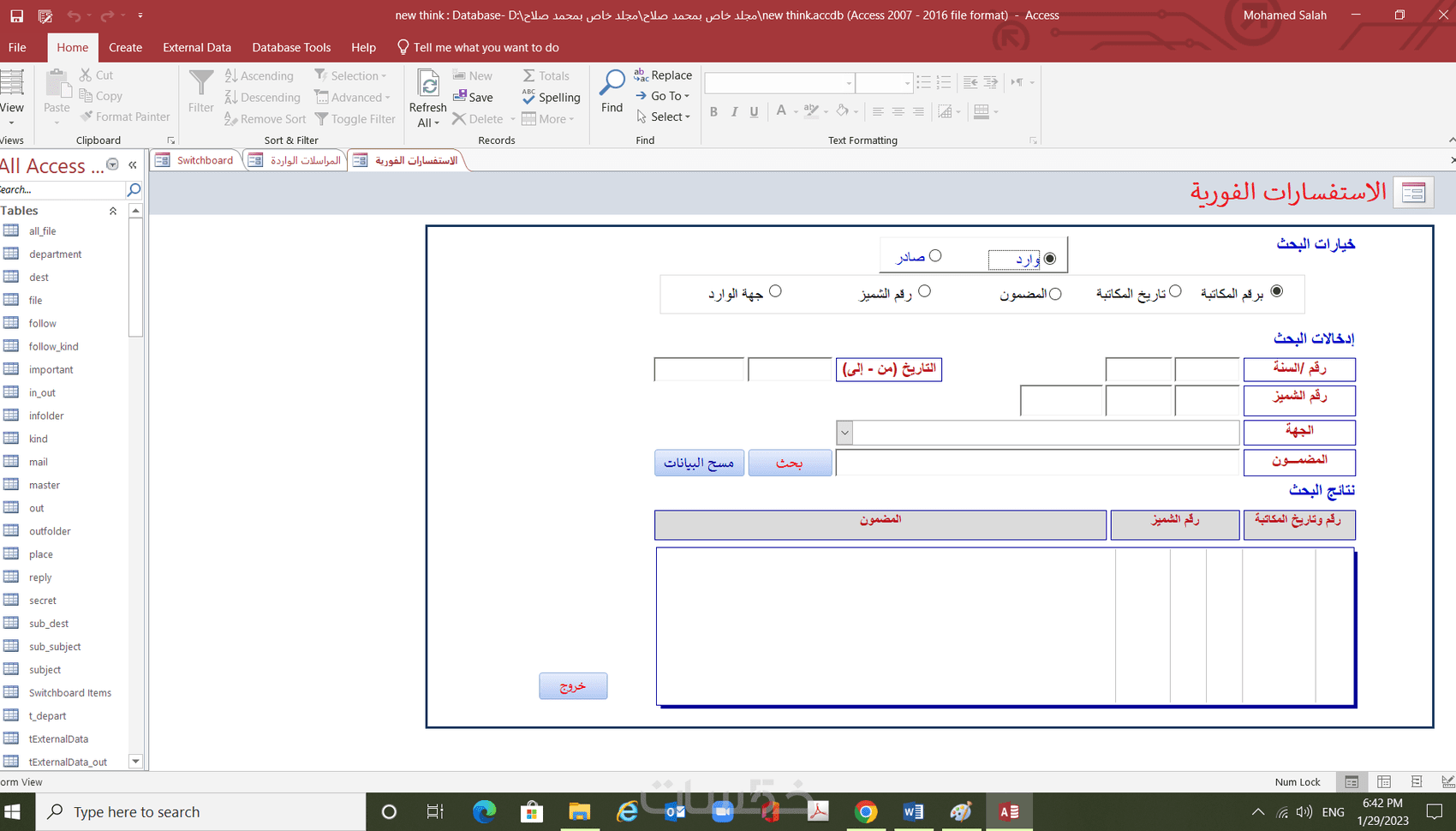Select تاريخ المكاتبة search option
Image resolution: width=1456 pixels, height=831 pixels.
1175,291
